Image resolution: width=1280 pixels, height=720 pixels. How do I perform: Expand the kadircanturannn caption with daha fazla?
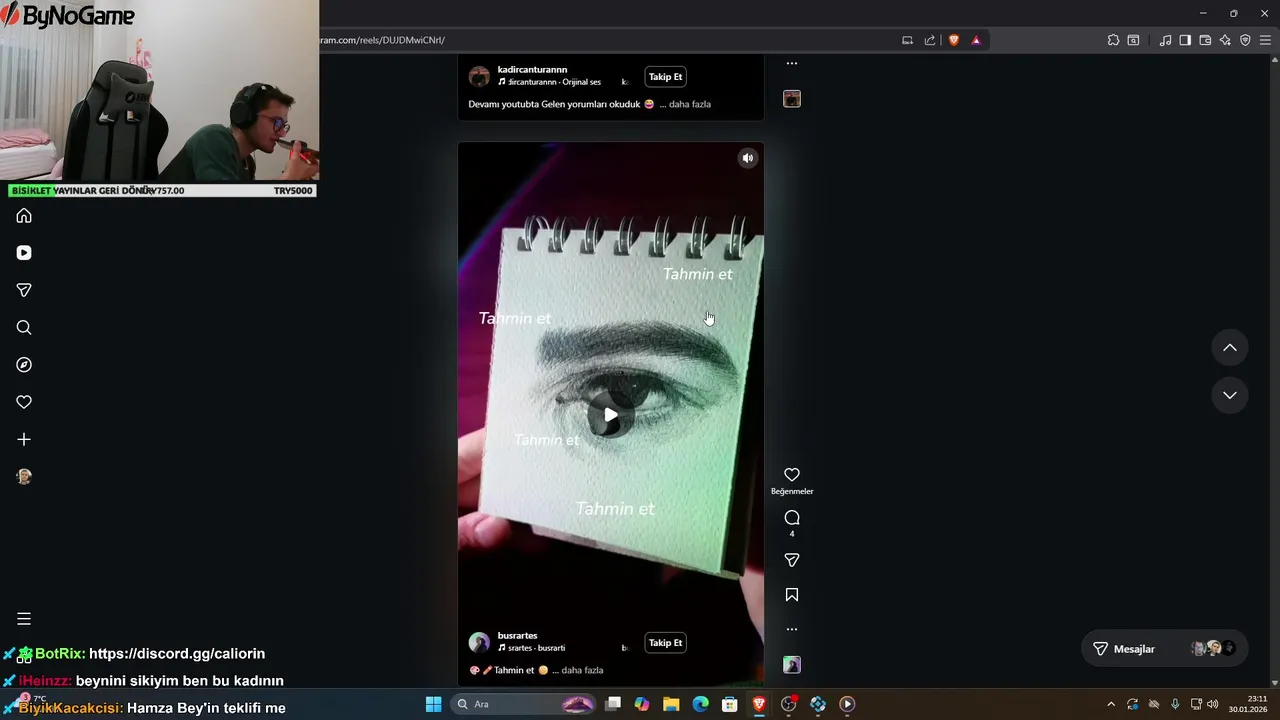click(x=689, y=104)
